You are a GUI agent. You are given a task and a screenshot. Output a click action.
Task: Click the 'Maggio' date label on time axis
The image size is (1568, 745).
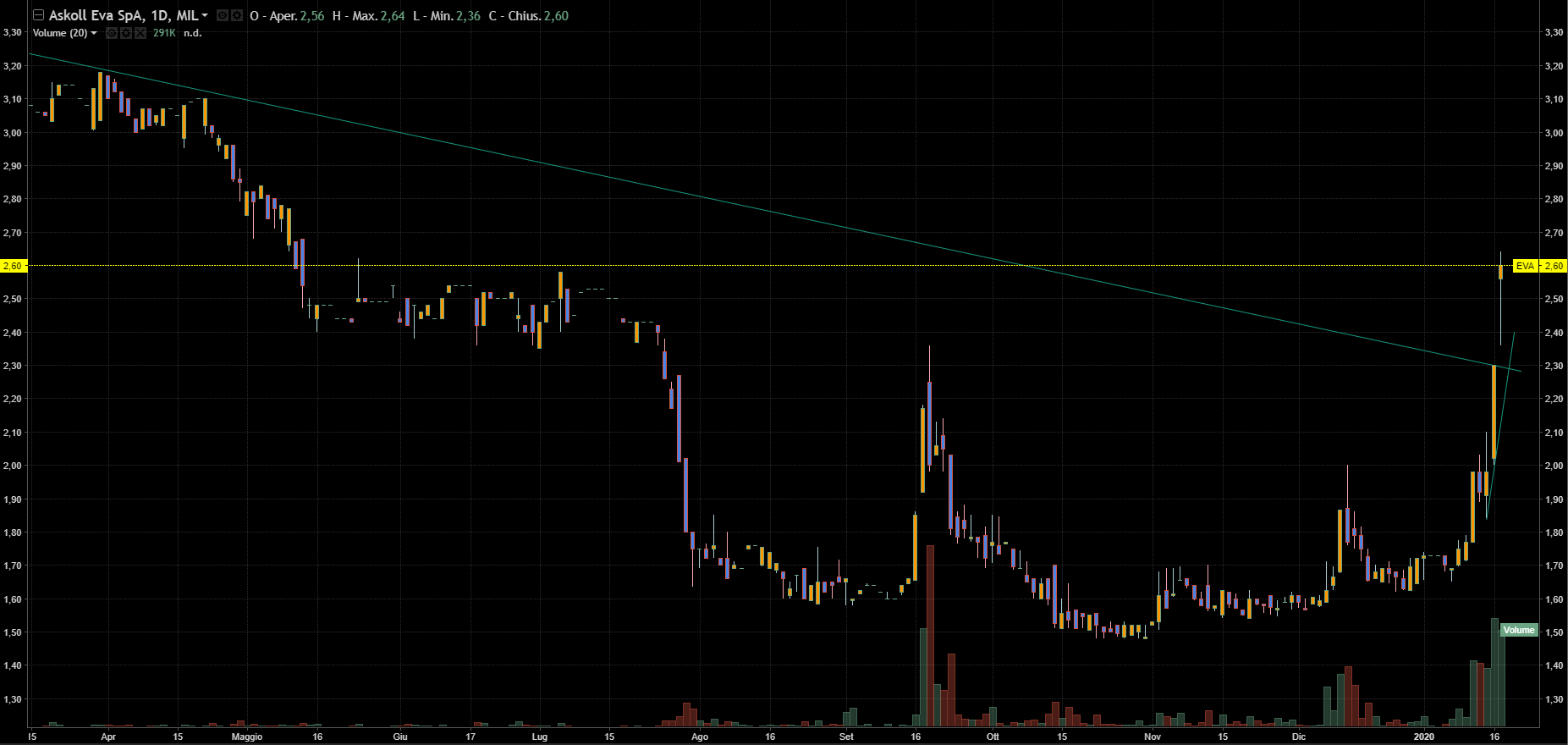[x=247, y=737]
